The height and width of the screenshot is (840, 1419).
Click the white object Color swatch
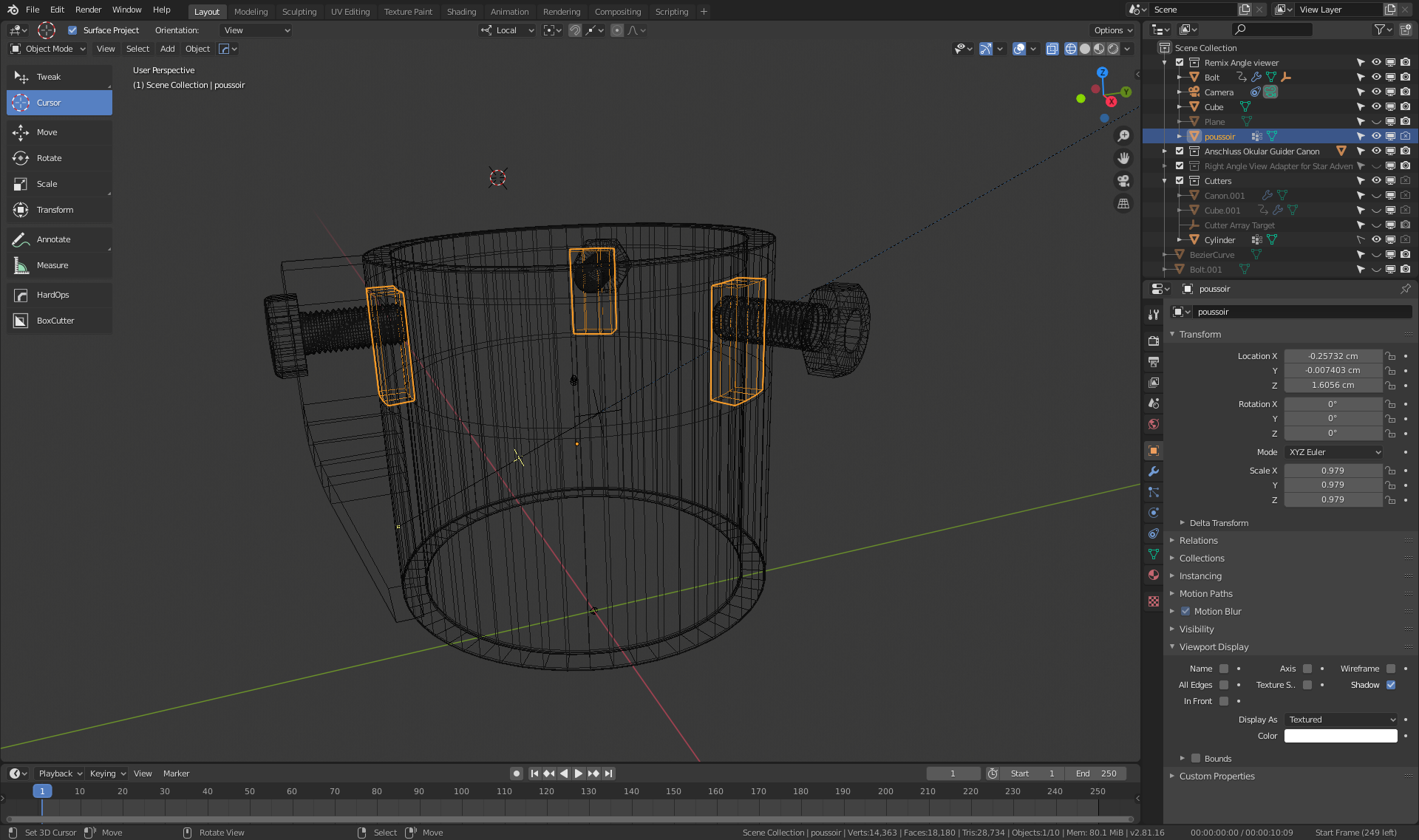click(1341, 736)
